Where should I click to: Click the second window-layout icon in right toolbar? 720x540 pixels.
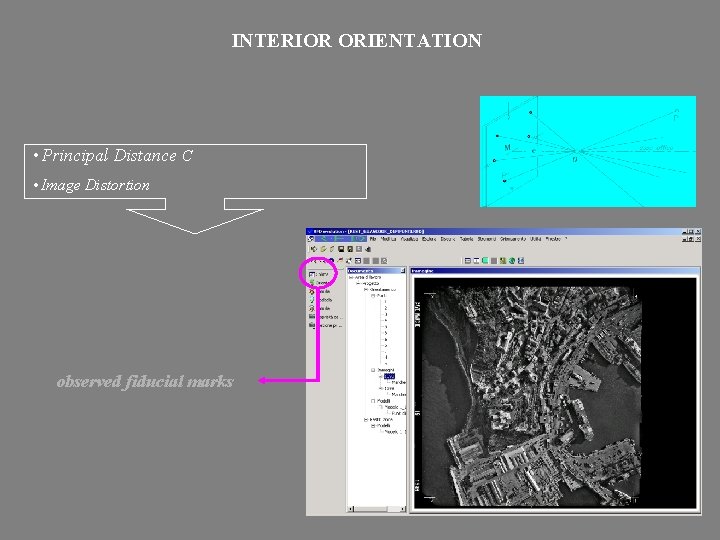point(476,260)
